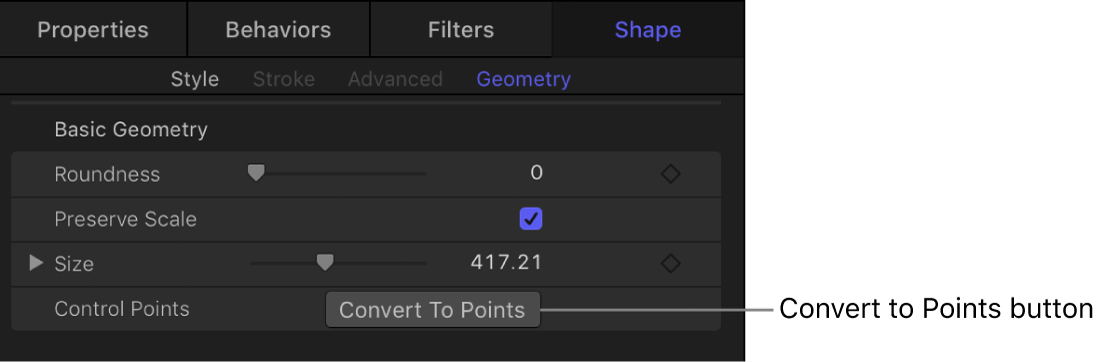Click the Control Points label
This screenshot has height=362, width=1118.
pos(122,309)
